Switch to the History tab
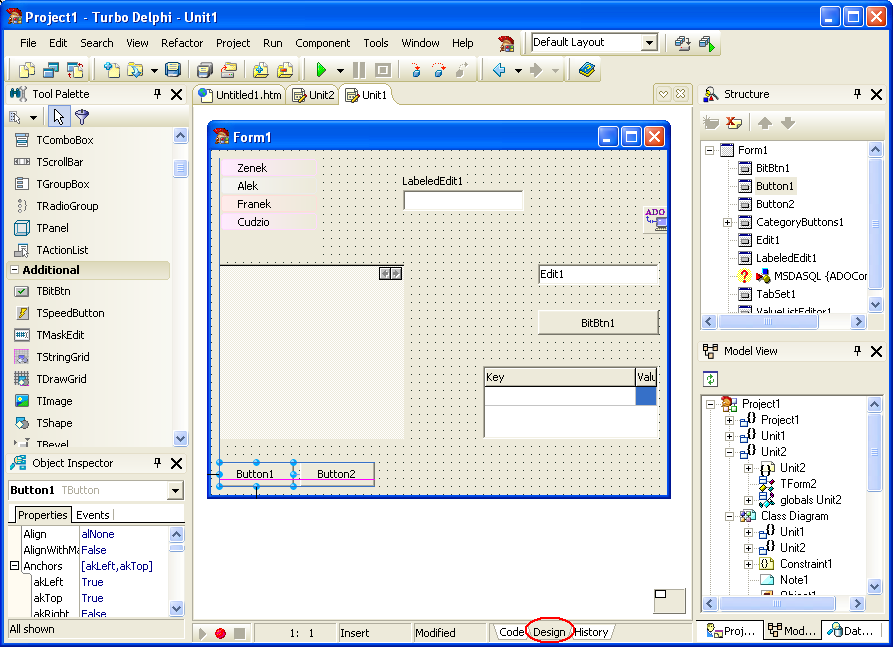This screenshot has width=893, height=647. 591,632
